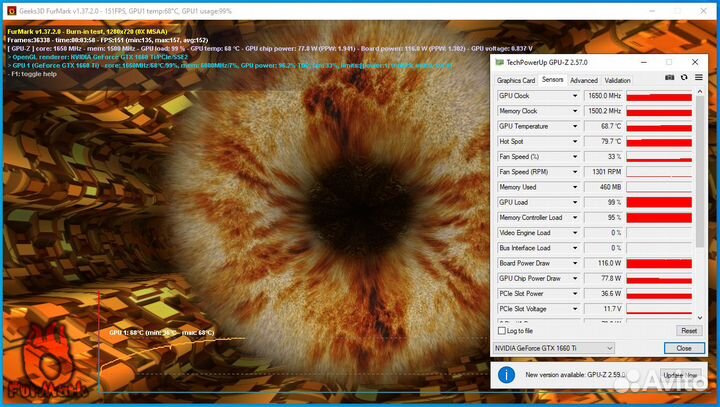Screen dimensions: 720x407
Task: Open the GPU-Z hamburger menu
Action: (697, 77)
